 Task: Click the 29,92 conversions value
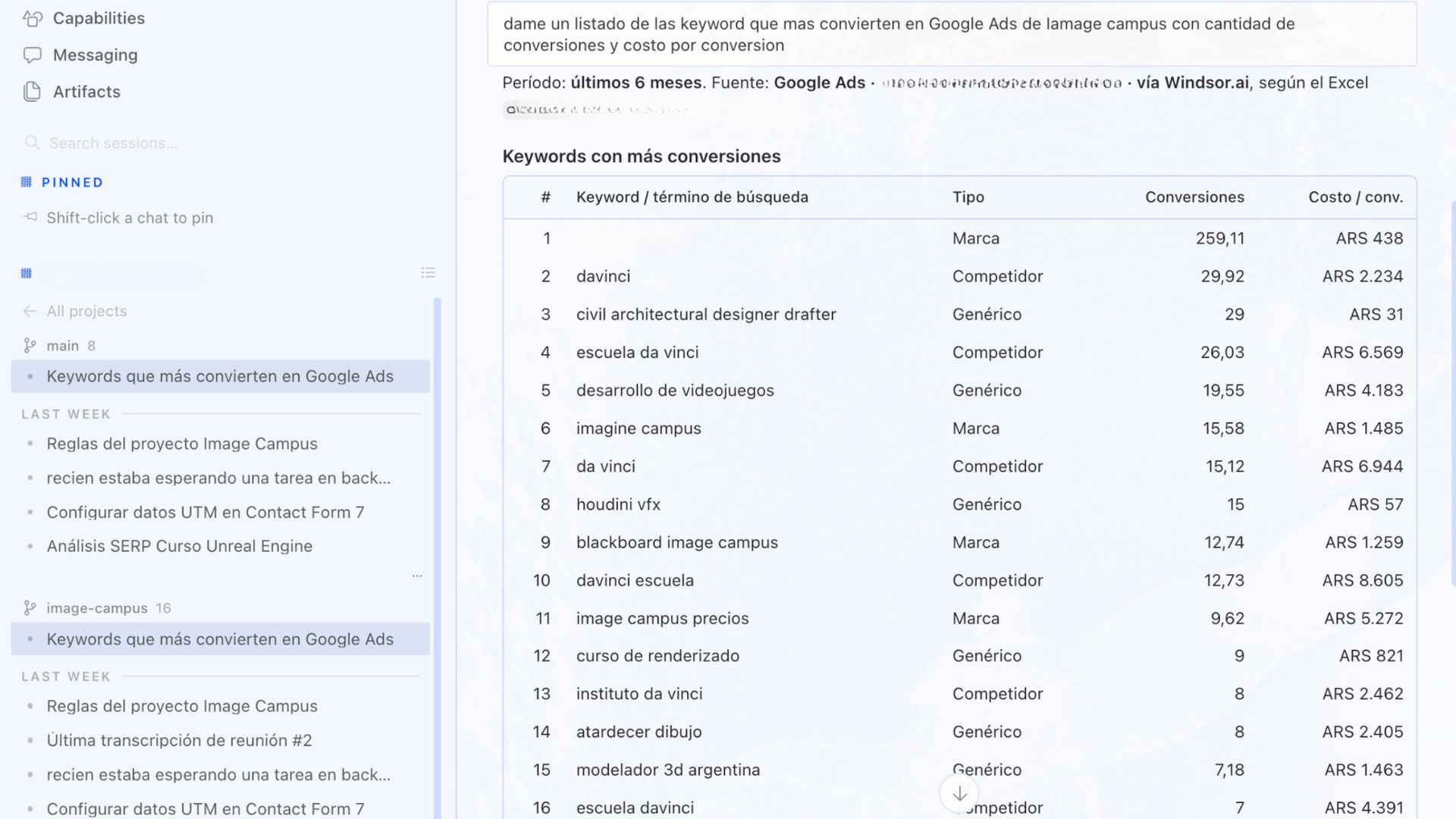tap(1222, 276)
